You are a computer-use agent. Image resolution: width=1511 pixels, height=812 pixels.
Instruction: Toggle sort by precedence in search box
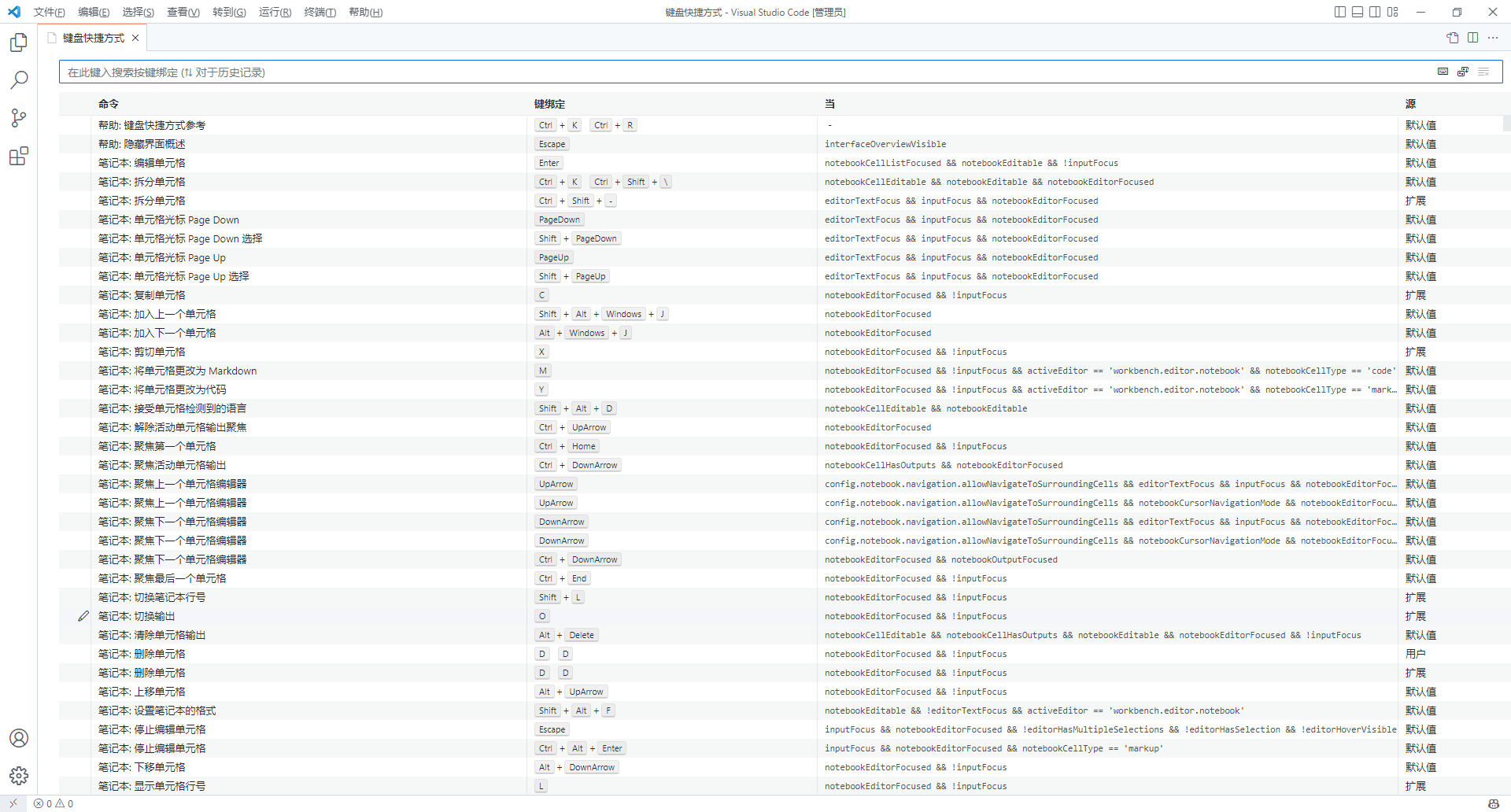[x=1463, y=72]
